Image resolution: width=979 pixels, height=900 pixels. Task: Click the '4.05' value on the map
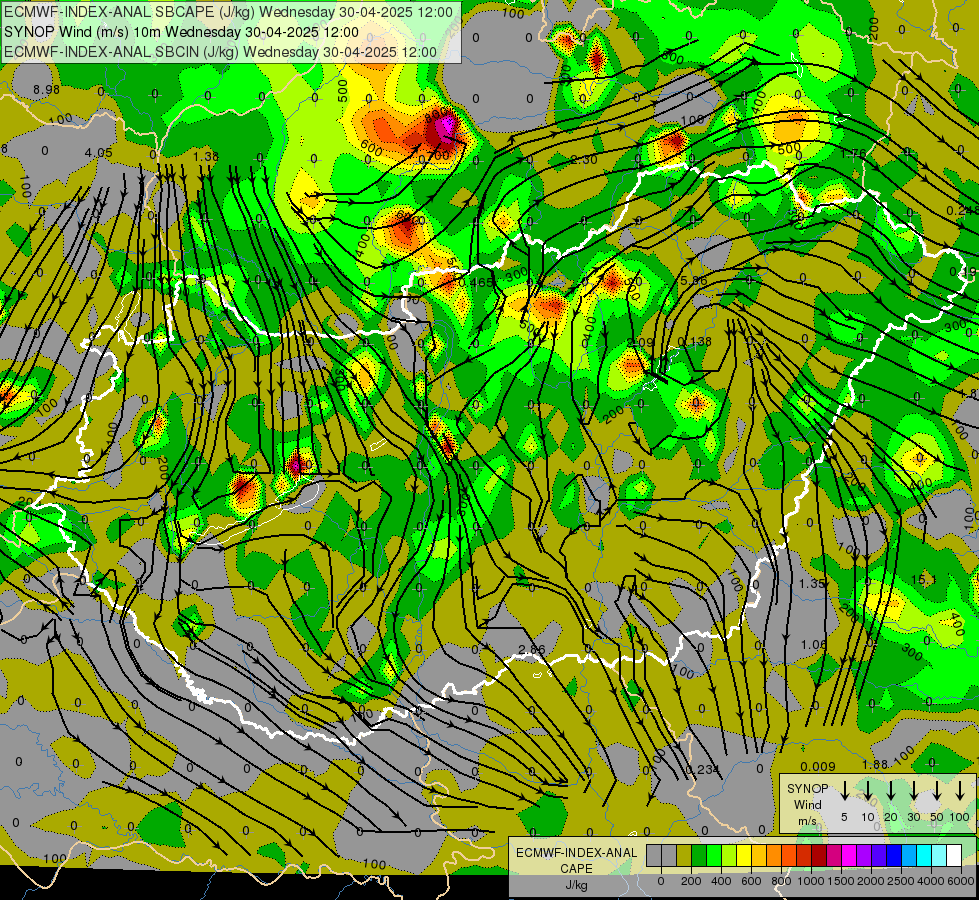pos(99,153)
